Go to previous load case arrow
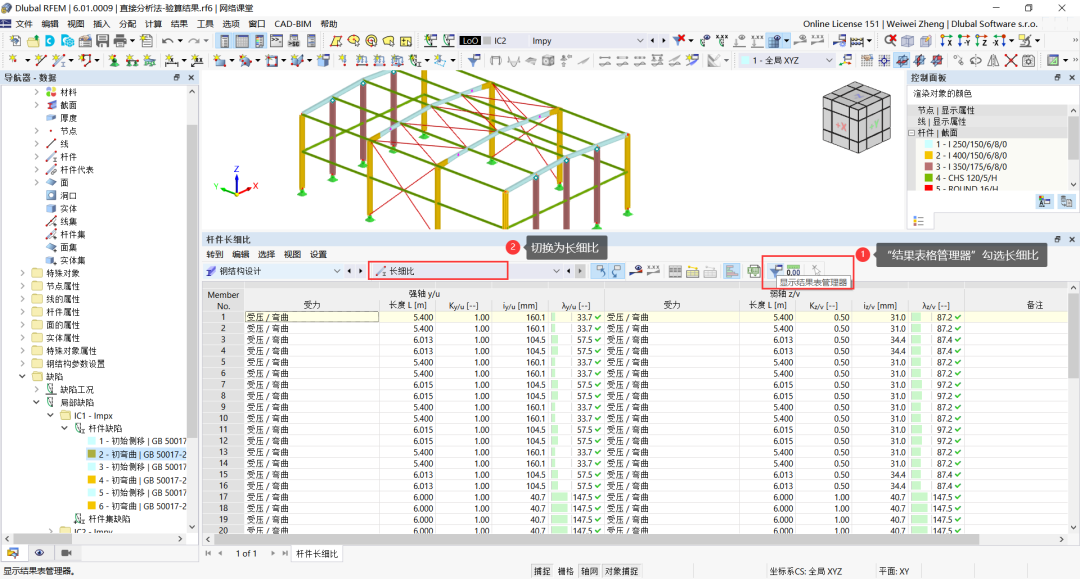Viewport: 1080px width, 579px height. click(x=652, y=41)
